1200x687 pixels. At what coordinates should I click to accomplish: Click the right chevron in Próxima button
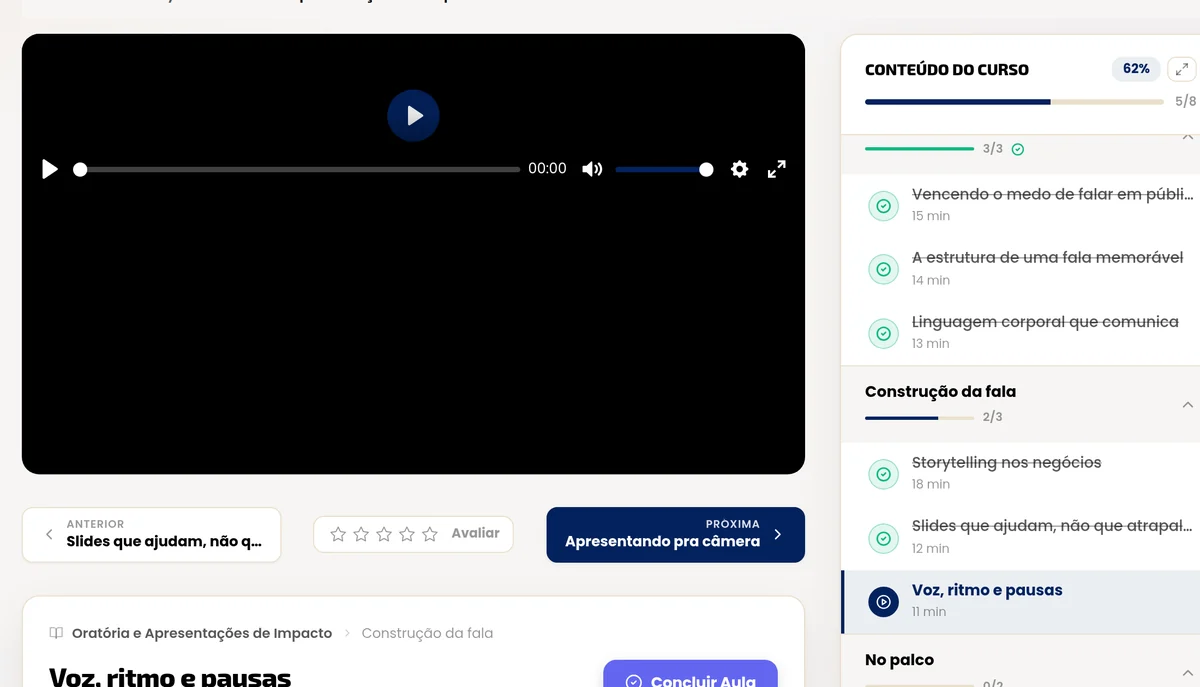click(x=778, y=534)
